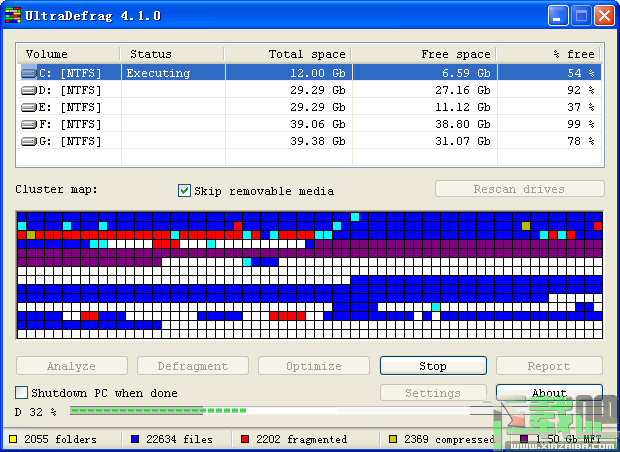Click the 2369 compressed status entry
Screen dimensions: 620x452
point(442,439)
